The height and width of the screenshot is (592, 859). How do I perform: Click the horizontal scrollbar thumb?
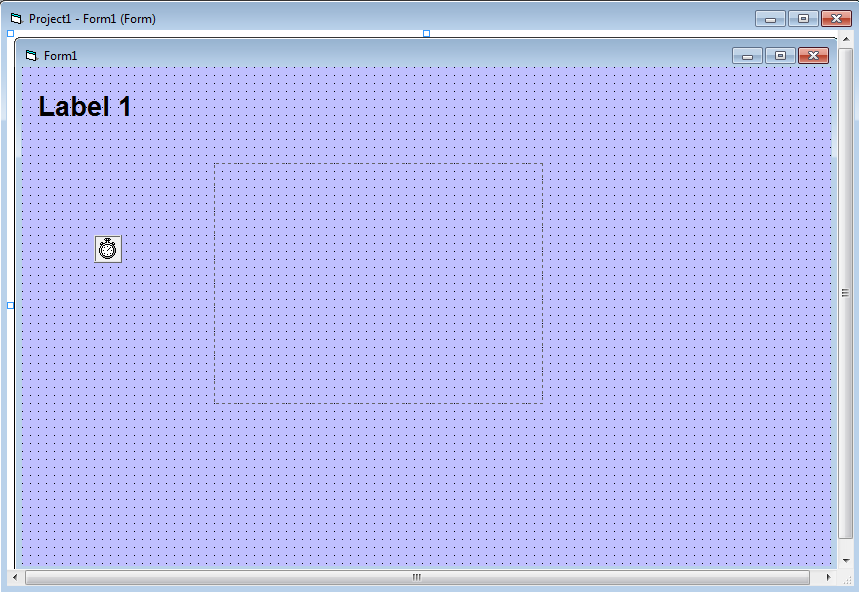[x=416, y=578]
